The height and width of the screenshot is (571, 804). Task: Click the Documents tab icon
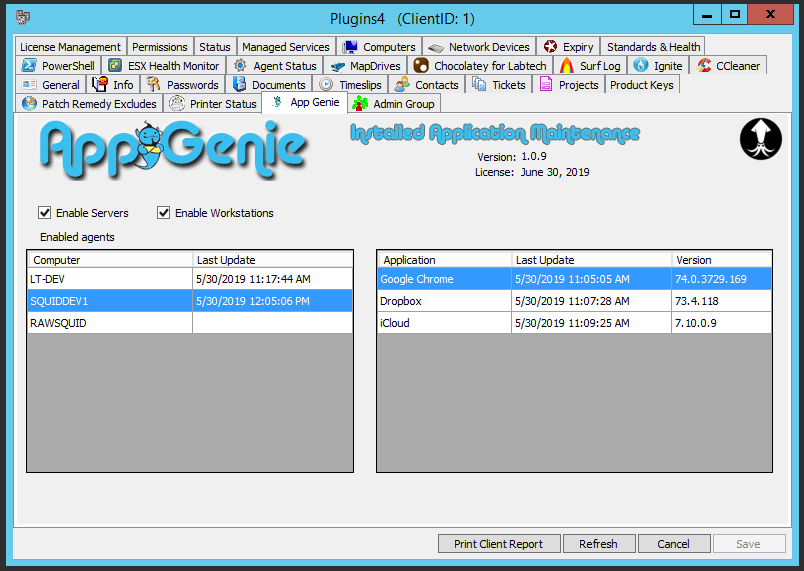pos(239,85)
